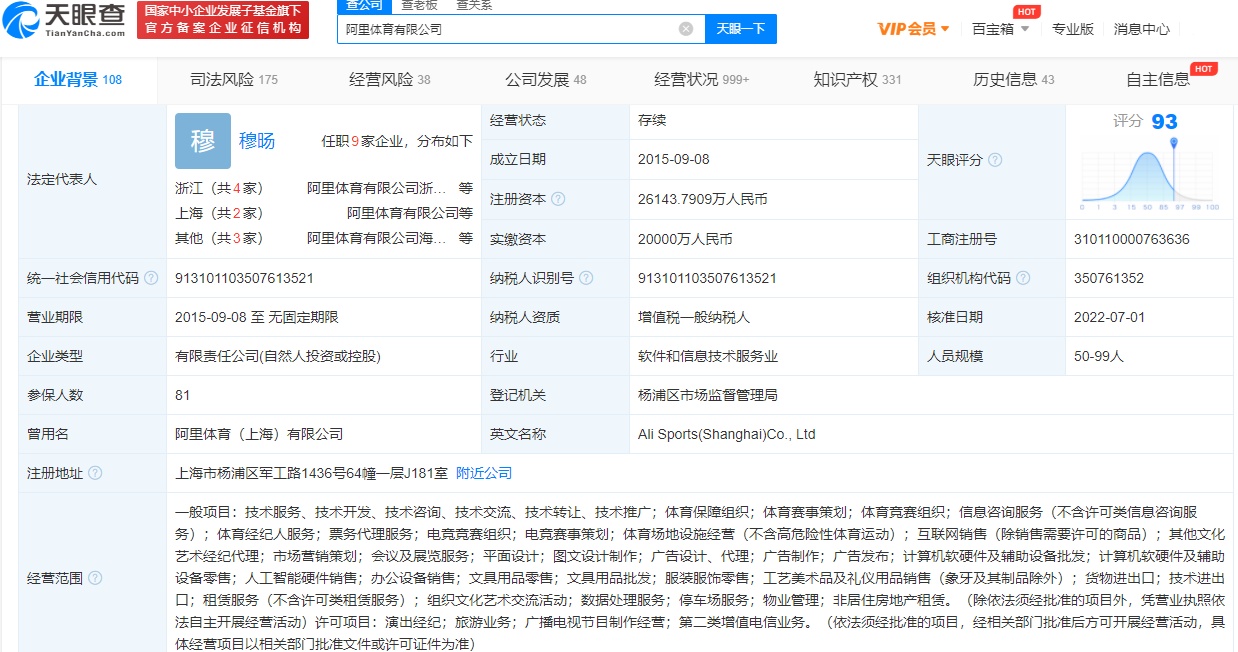Click the help icon beside 纳税人识别号
This screenshot has width=1238, height=652.
click(586, 278)
